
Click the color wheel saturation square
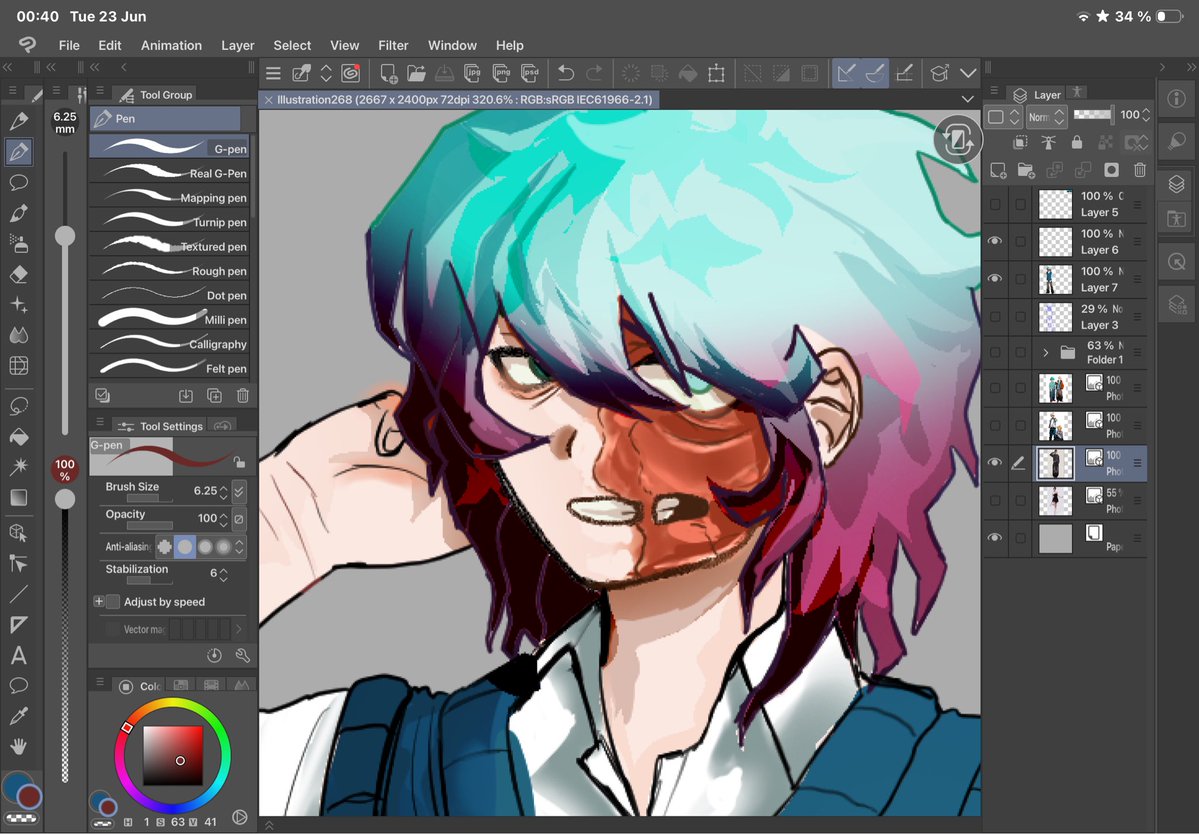[173, 755]
